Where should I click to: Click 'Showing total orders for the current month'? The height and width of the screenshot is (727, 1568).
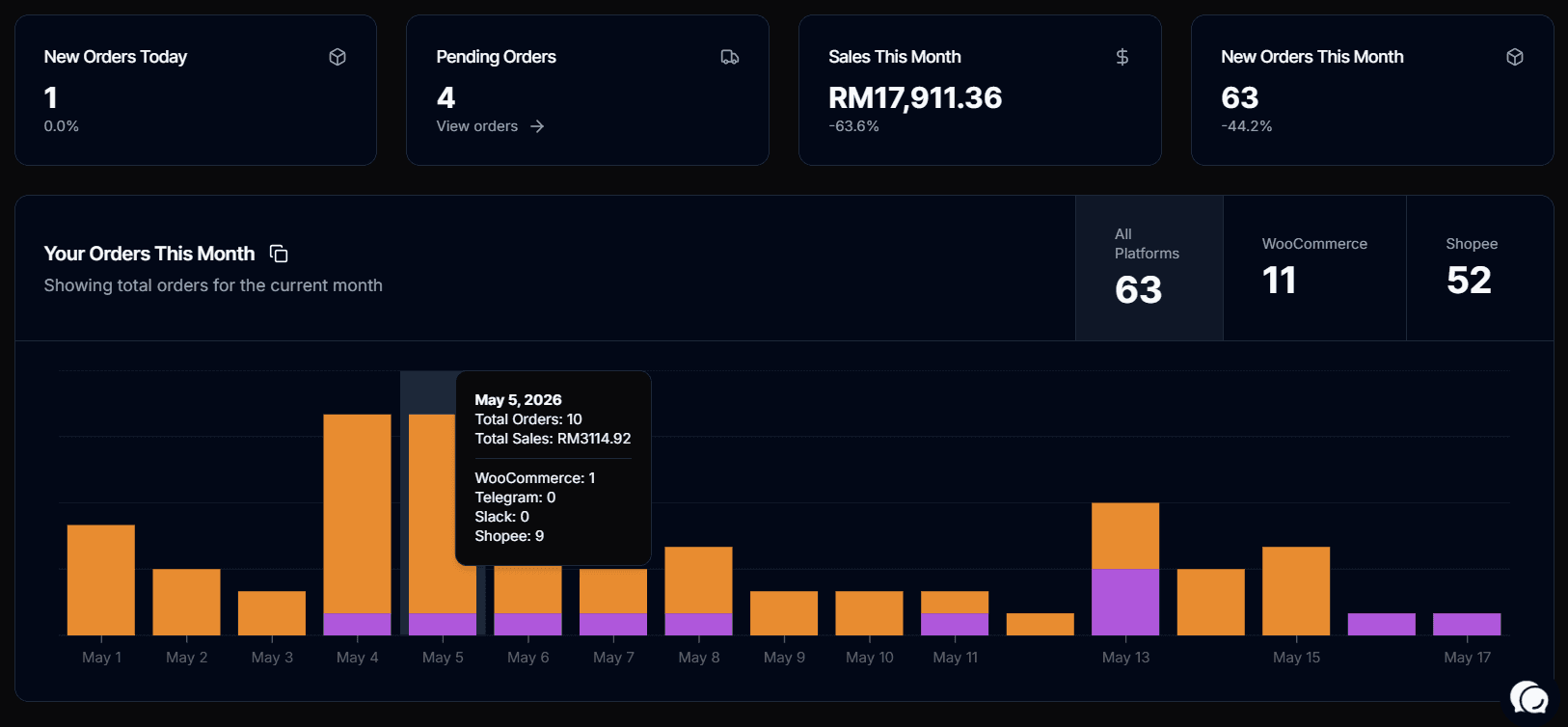pyautogui.click(x=213, y=285)
